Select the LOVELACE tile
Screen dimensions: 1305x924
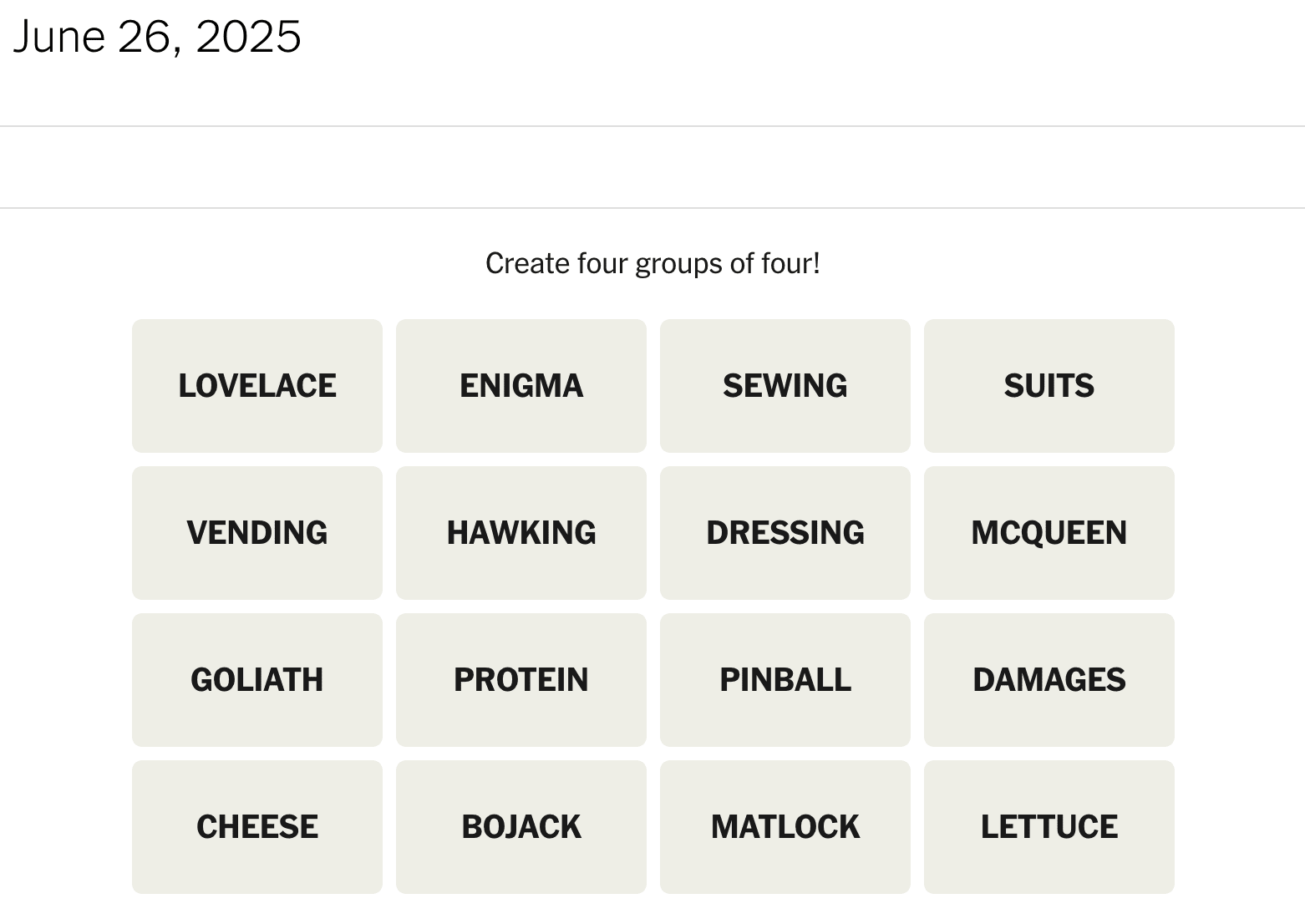click(x=257, y=386)
